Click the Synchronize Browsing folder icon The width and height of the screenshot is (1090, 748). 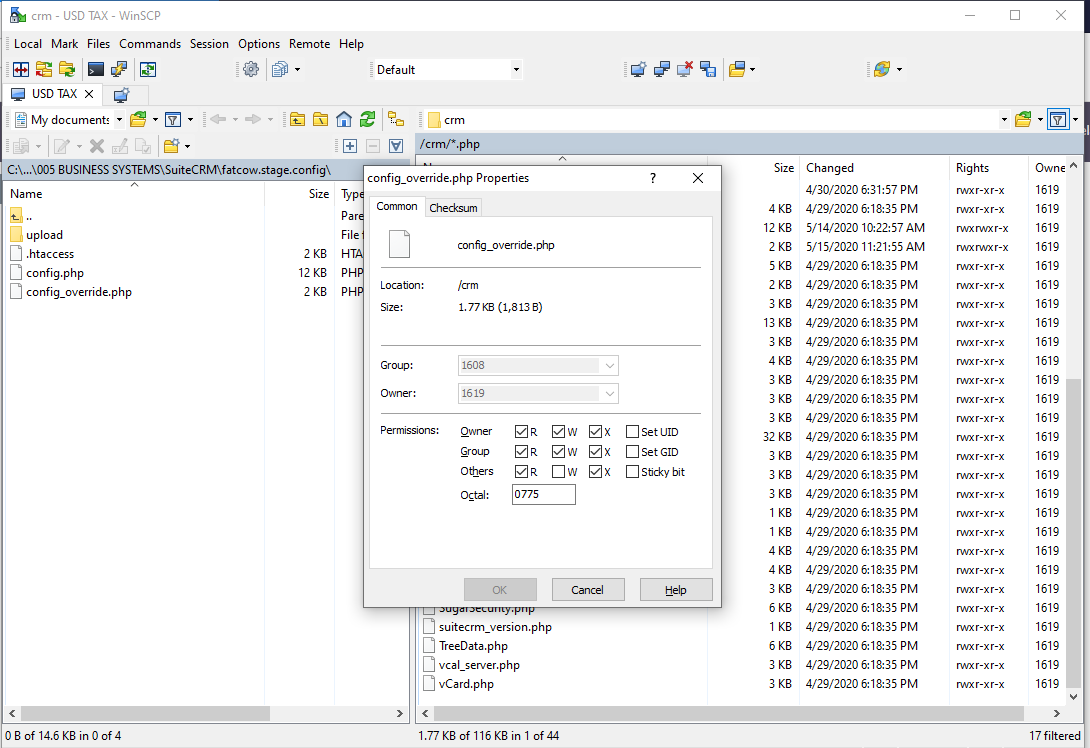point(67,70)
